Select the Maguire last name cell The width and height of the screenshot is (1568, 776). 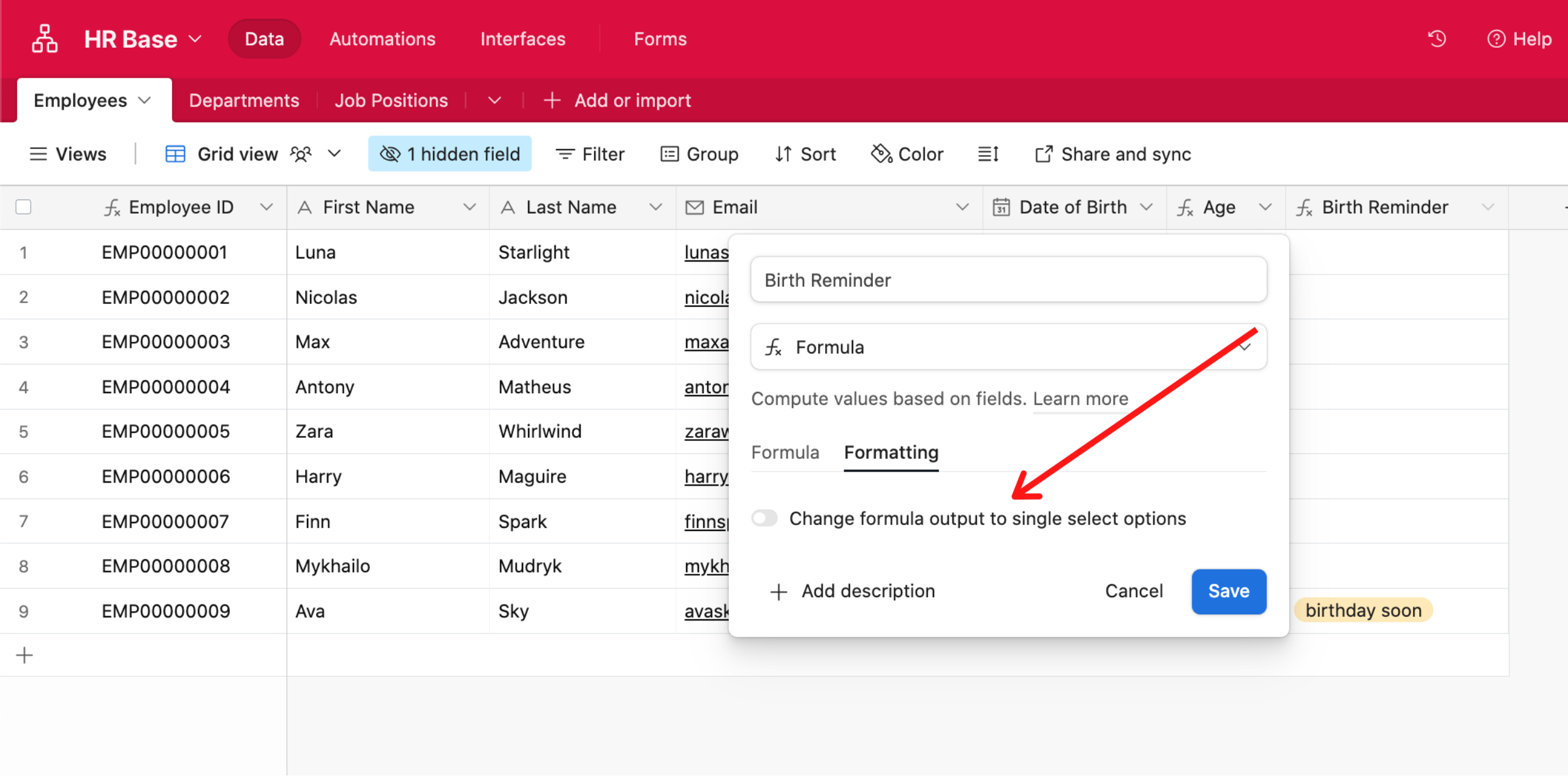[x=583, y=477]
